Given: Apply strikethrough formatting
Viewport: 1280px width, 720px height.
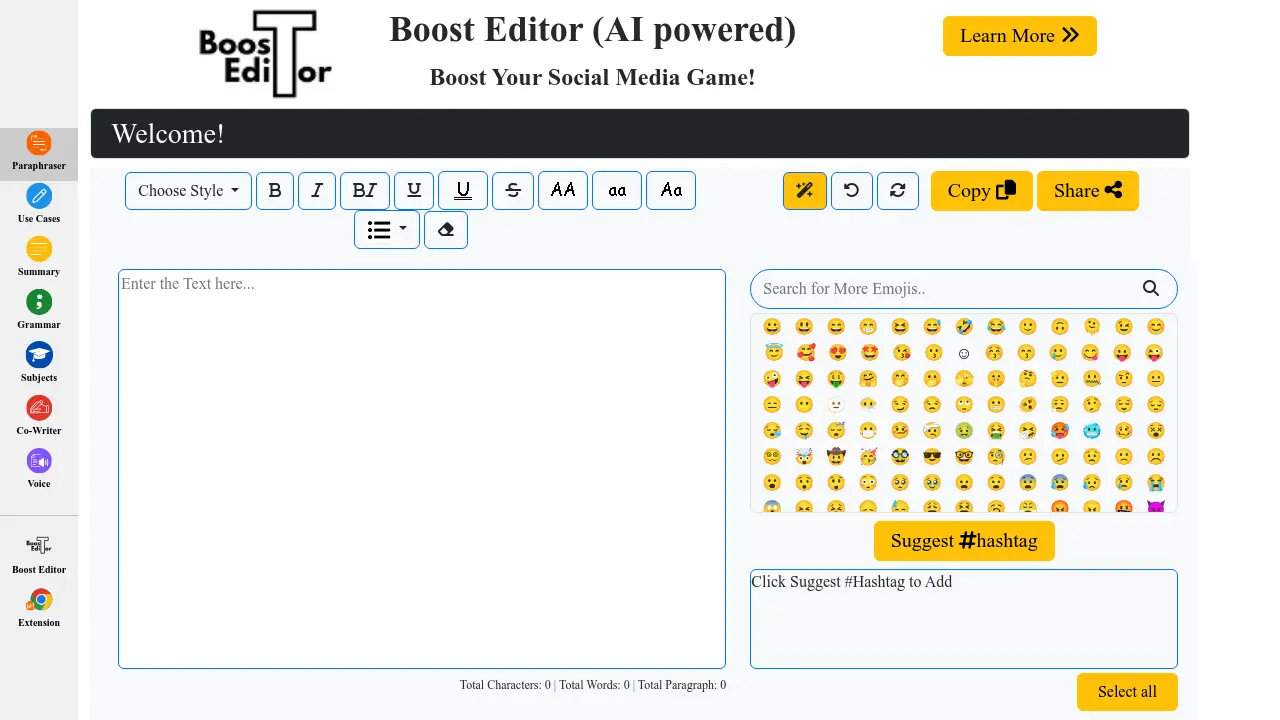Looking at the screenshot, I should pos(513,191).
